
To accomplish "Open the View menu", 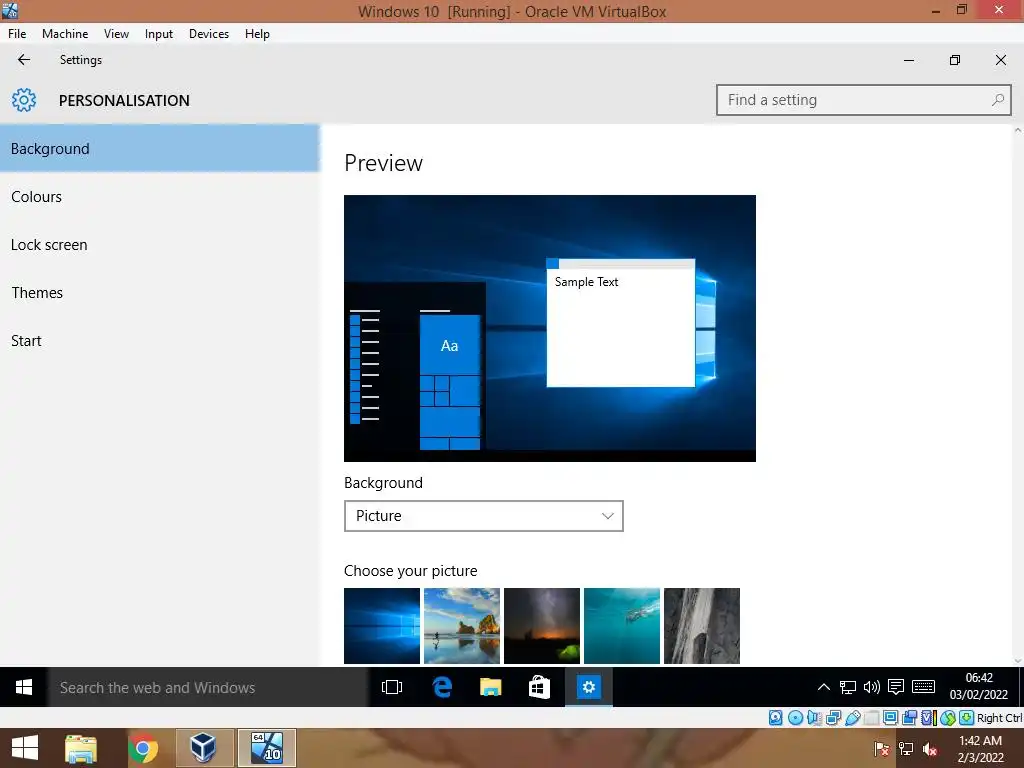I will coord(116,33).
